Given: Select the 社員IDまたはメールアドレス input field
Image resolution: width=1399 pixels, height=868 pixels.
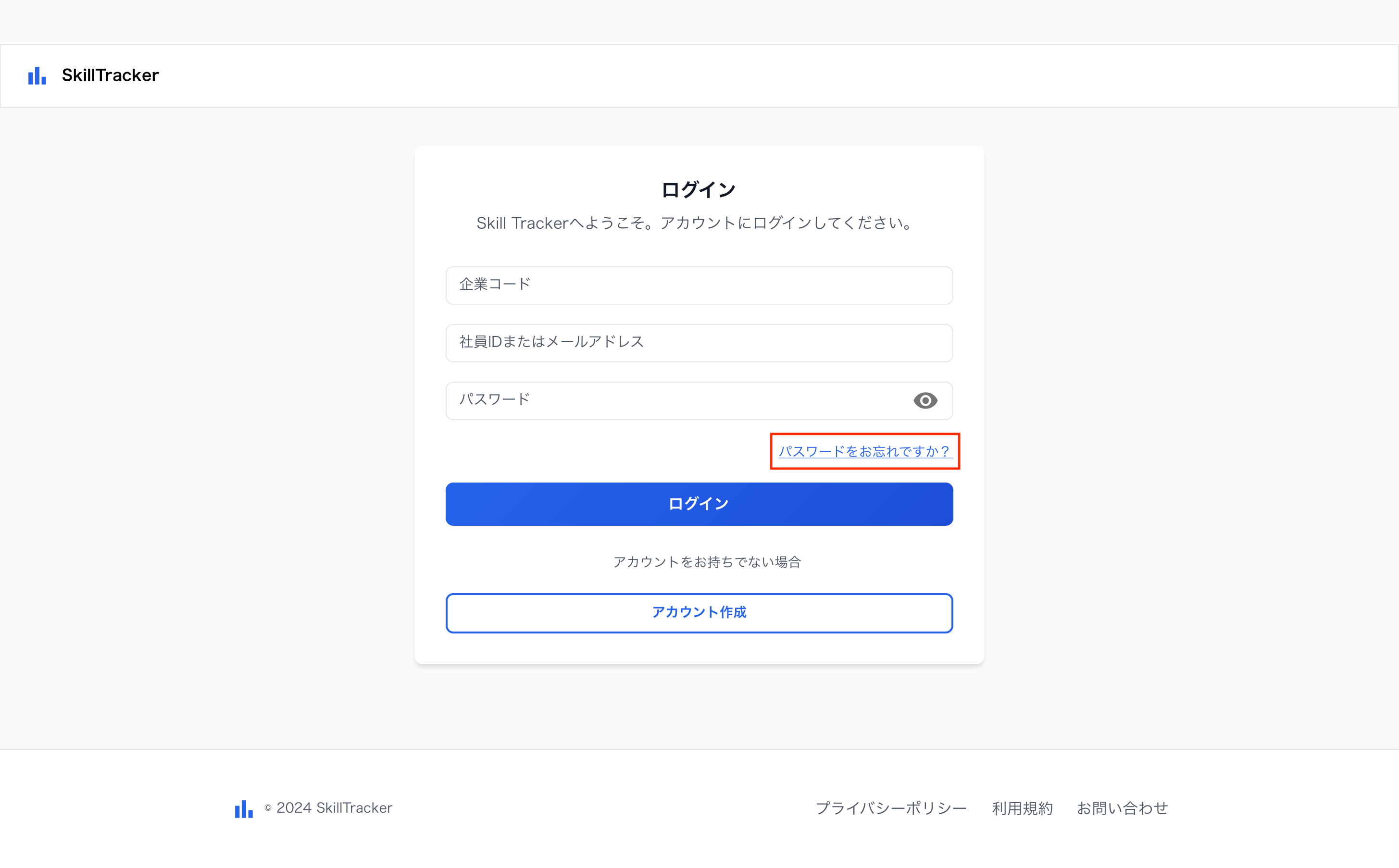Looking at the screenshot, I should [x=699, y=343].
